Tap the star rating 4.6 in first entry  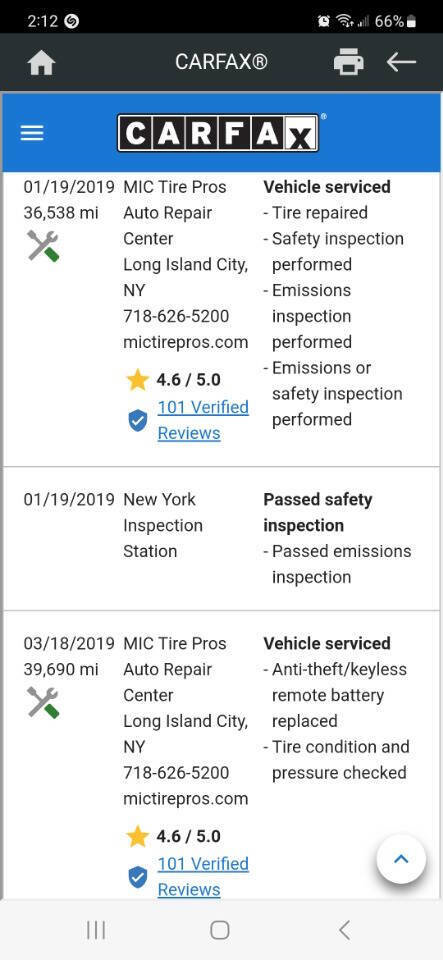tap(173, 380)
